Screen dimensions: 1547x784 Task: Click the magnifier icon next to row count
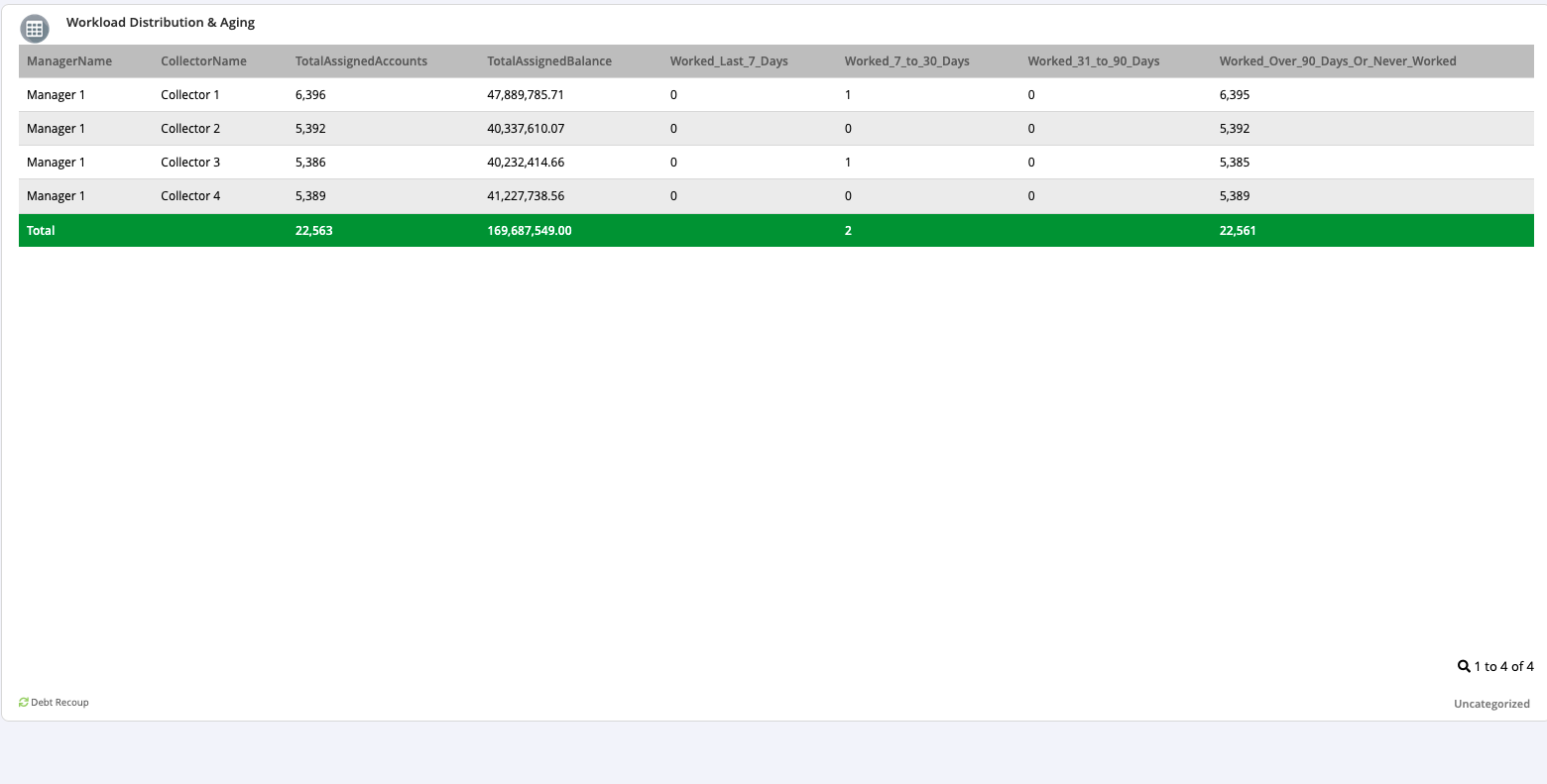(x=1464, y=666)
